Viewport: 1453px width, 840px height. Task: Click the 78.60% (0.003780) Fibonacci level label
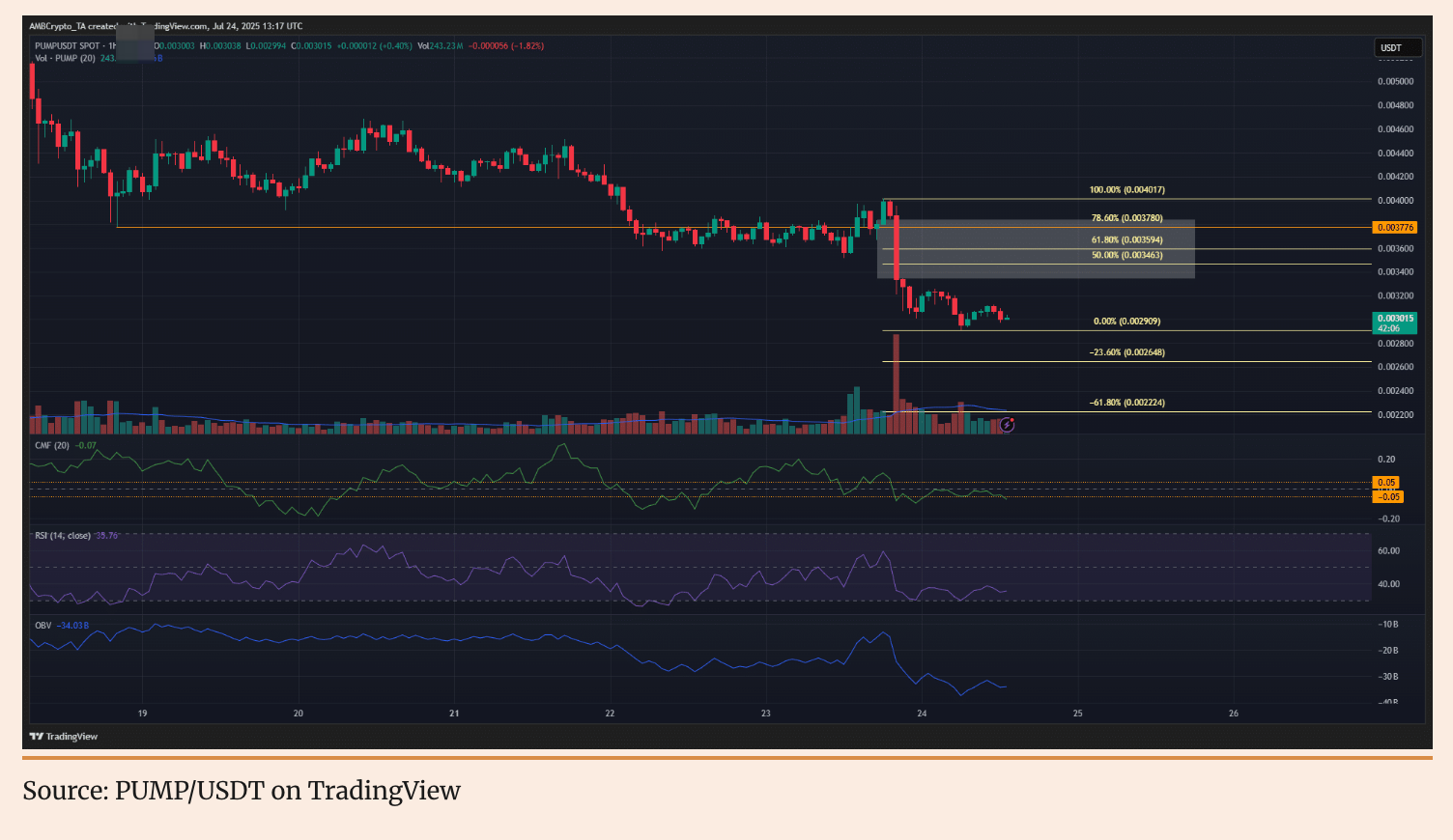pyautogui.click(x=1126, y=218)
